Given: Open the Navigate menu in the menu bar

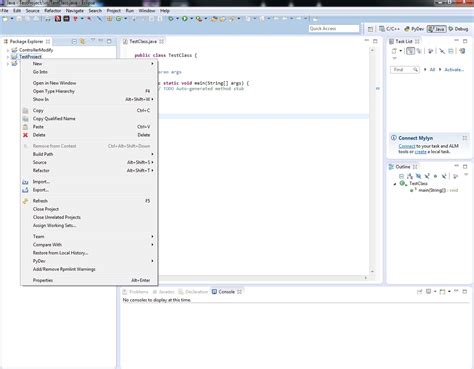Looking at the screenshot, I should click(75, 11).
